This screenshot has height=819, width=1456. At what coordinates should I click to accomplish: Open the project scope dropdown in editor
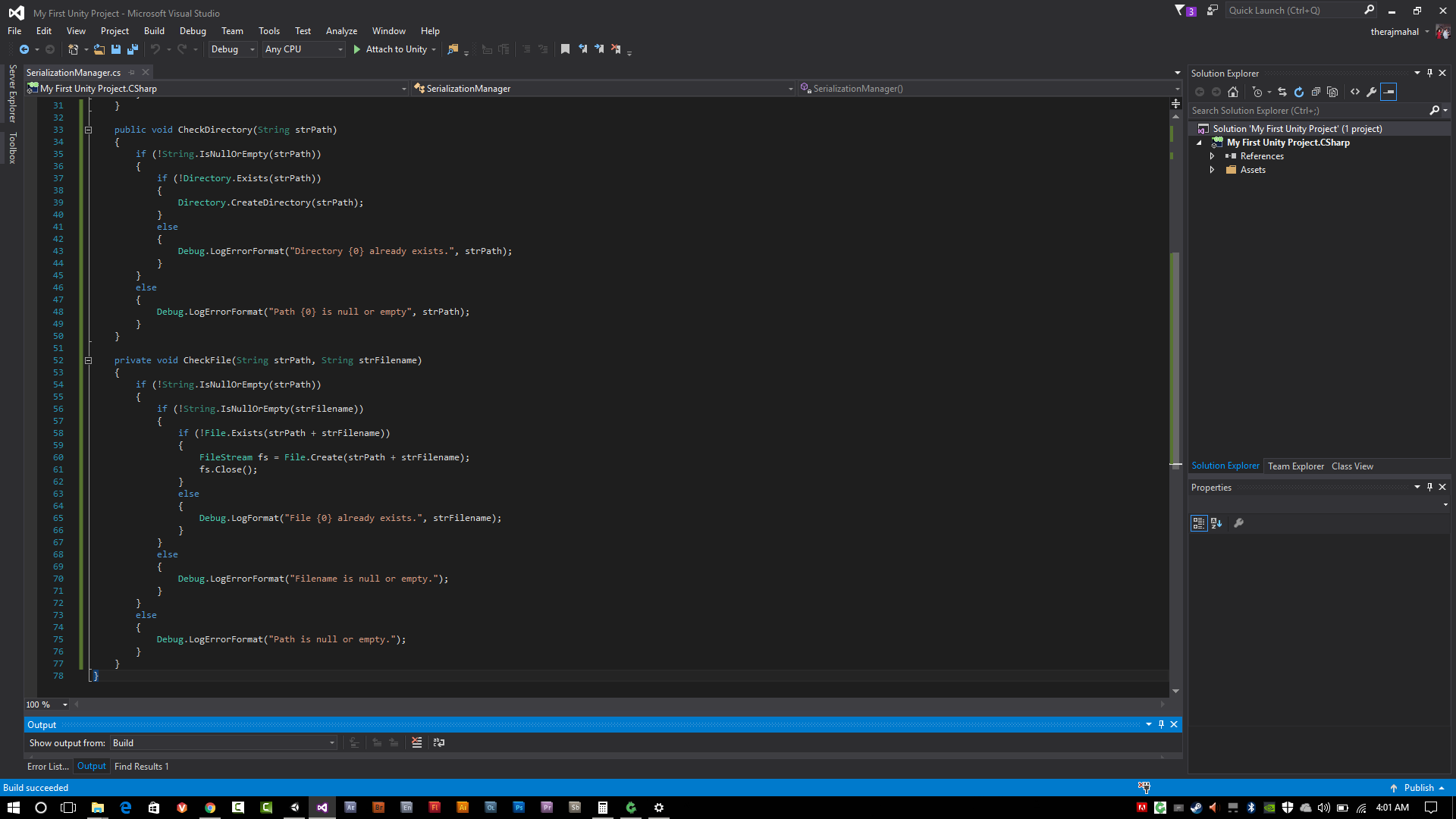point(216,89)
